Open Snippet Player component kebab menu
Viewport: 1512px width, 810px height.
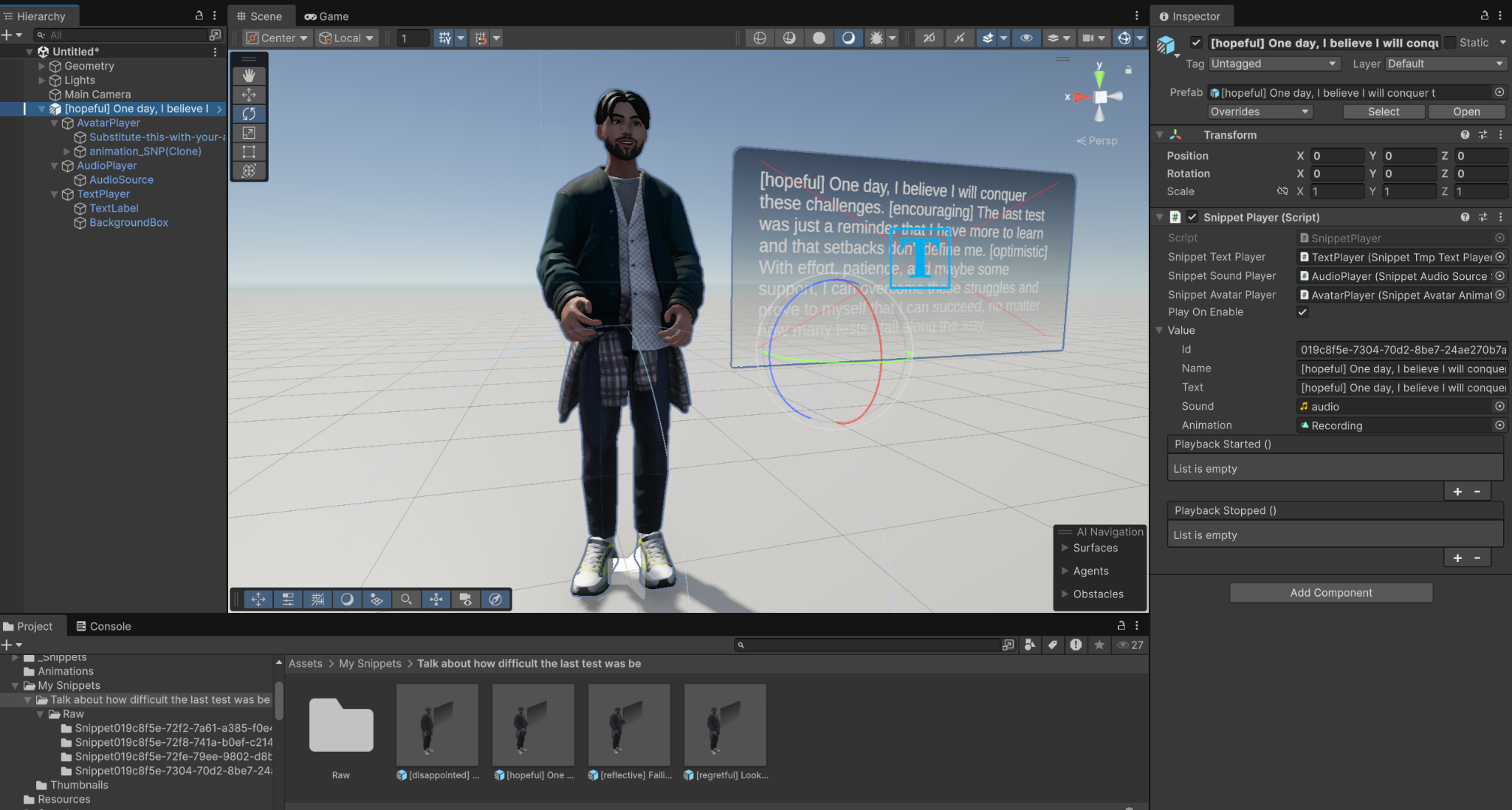(1501, 217)
